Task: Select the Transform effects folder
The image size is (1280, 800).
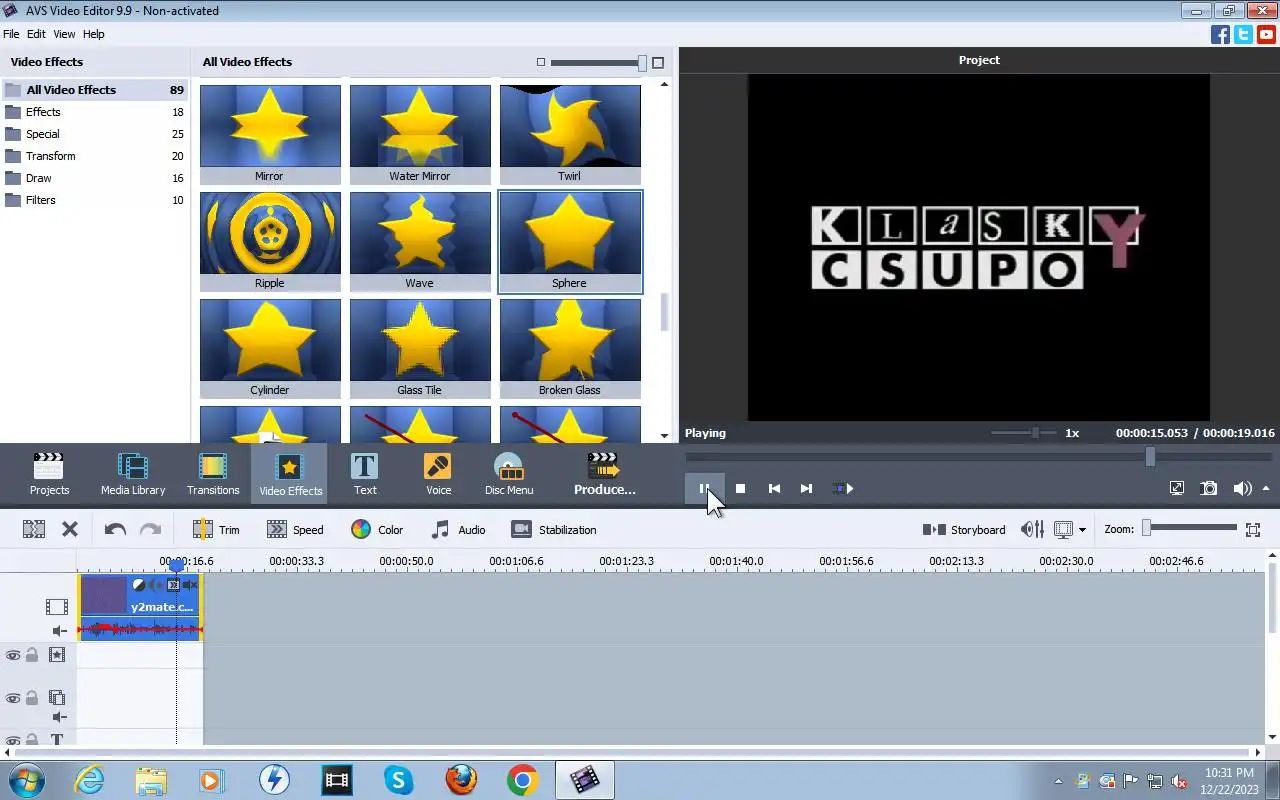Action: click(94, 156)
